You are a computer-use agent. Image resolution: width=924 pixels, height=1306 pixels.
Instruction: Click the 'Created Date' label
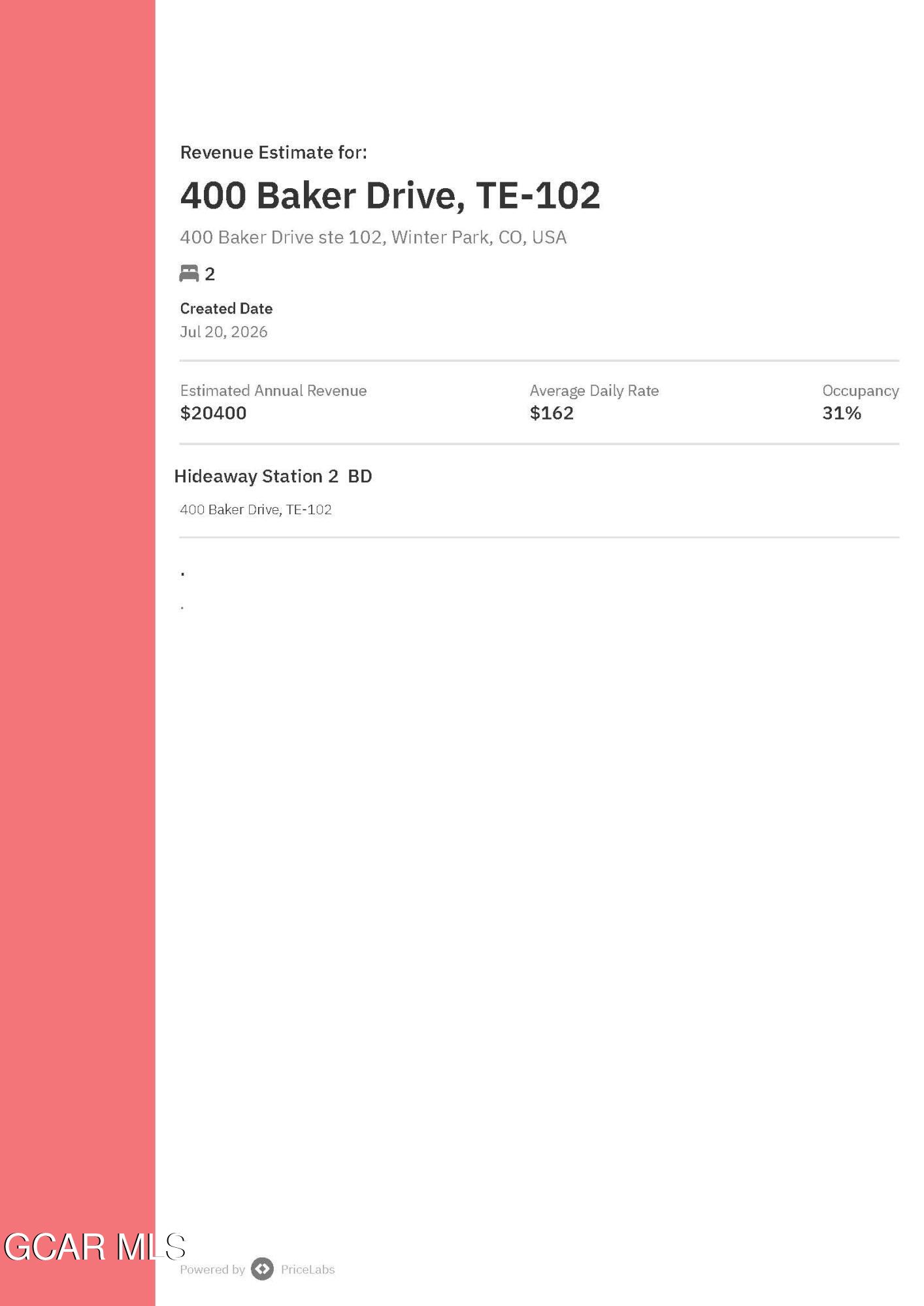pyautogui.click(x=226, y=308)
